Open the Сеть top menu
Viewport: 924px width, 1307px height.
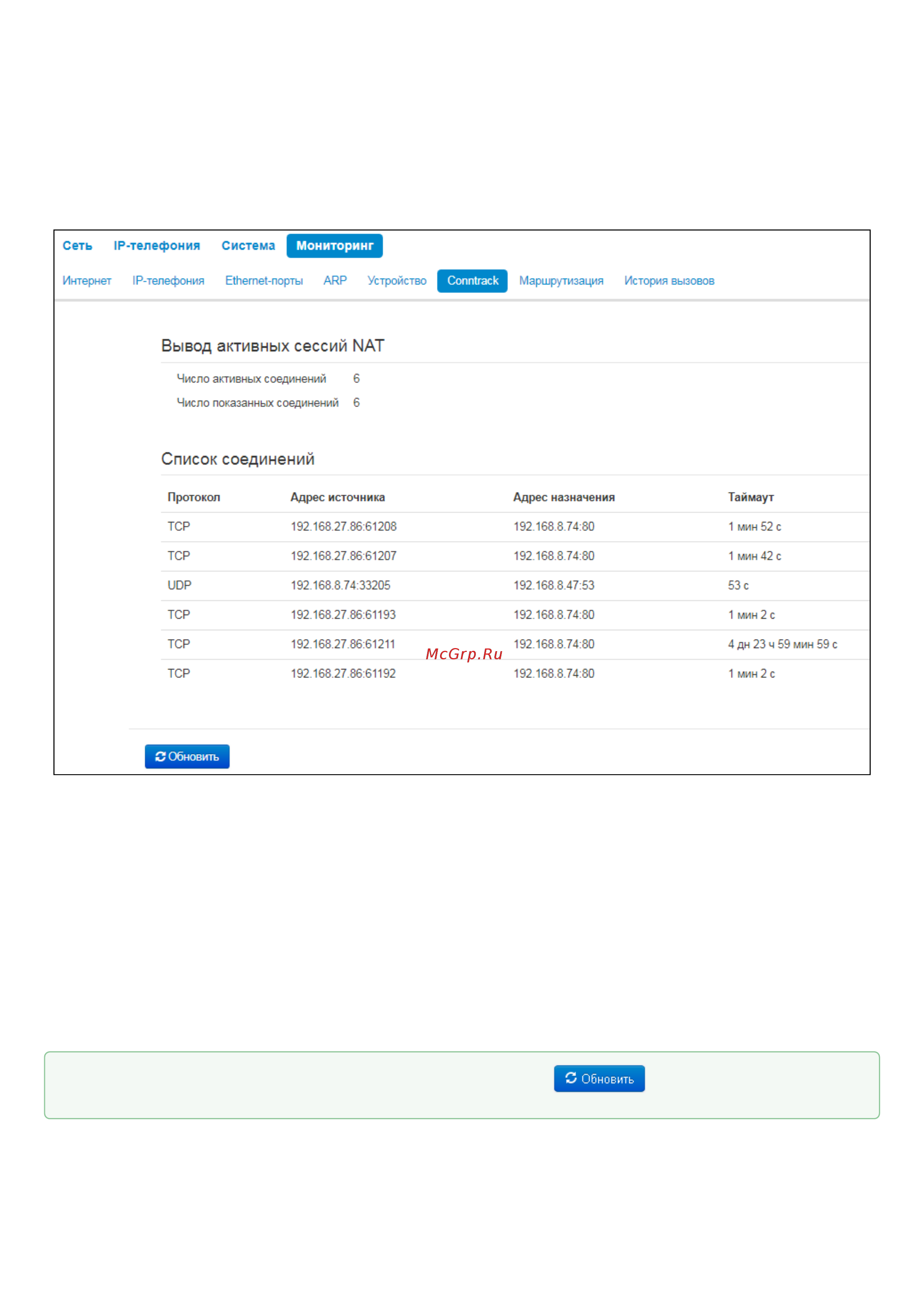pyautogui.click(x=77, y=245)
